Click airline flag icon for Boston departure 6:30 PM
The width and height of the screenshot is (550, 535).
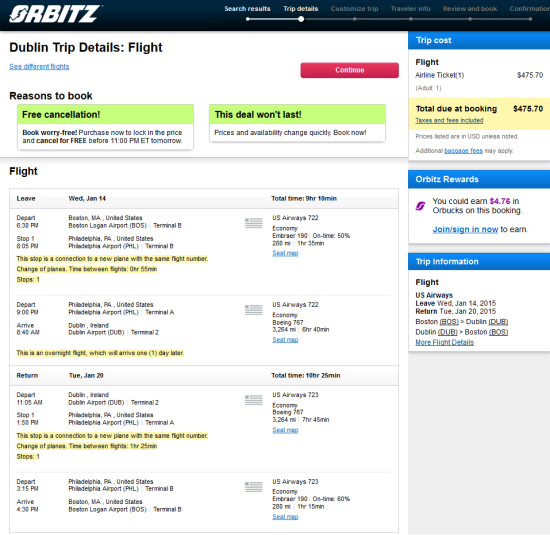pos(254,223)
